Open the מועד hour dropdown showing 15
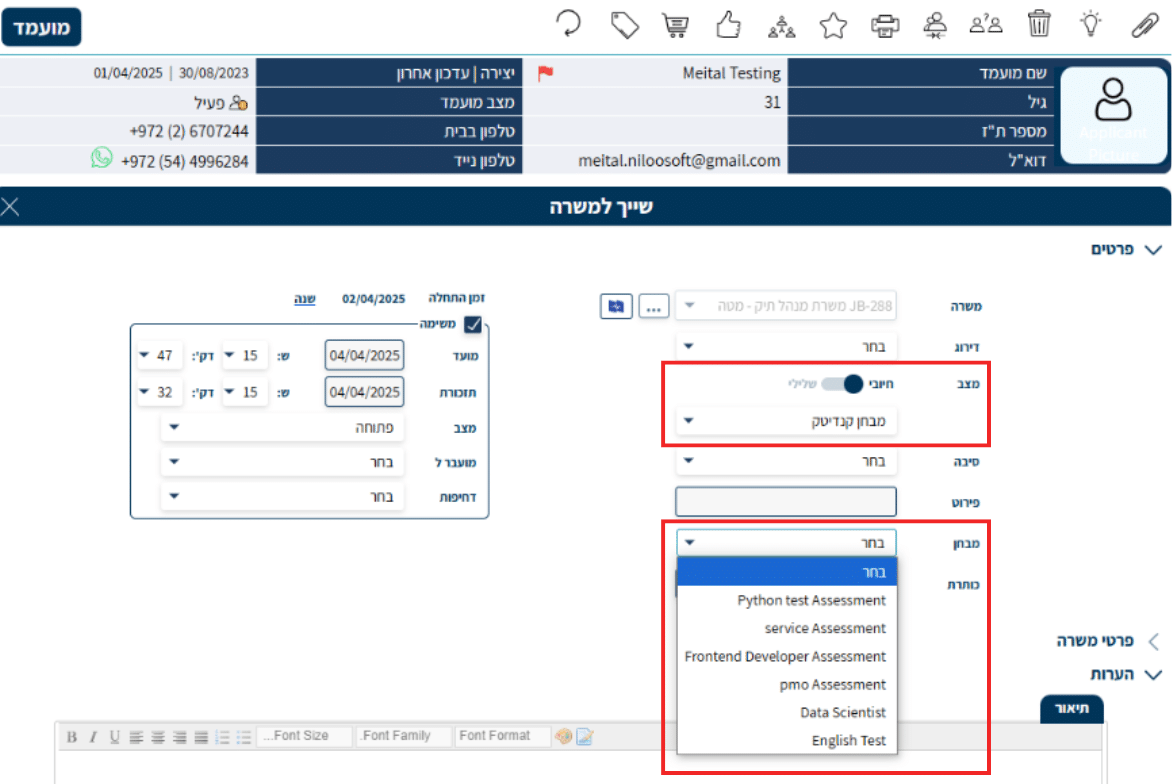 (244, 355)
